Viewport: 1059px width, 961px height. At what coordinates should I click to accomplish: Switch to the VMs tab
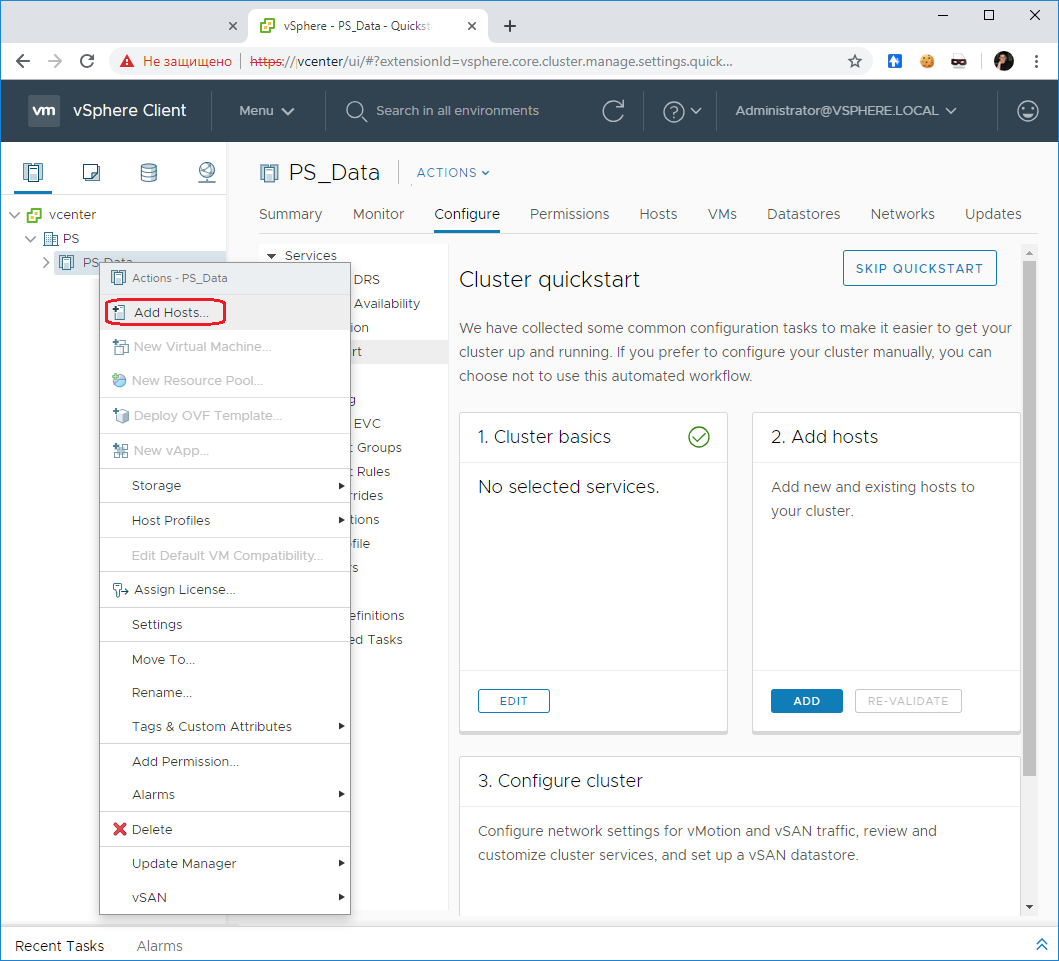coord(722,214)
